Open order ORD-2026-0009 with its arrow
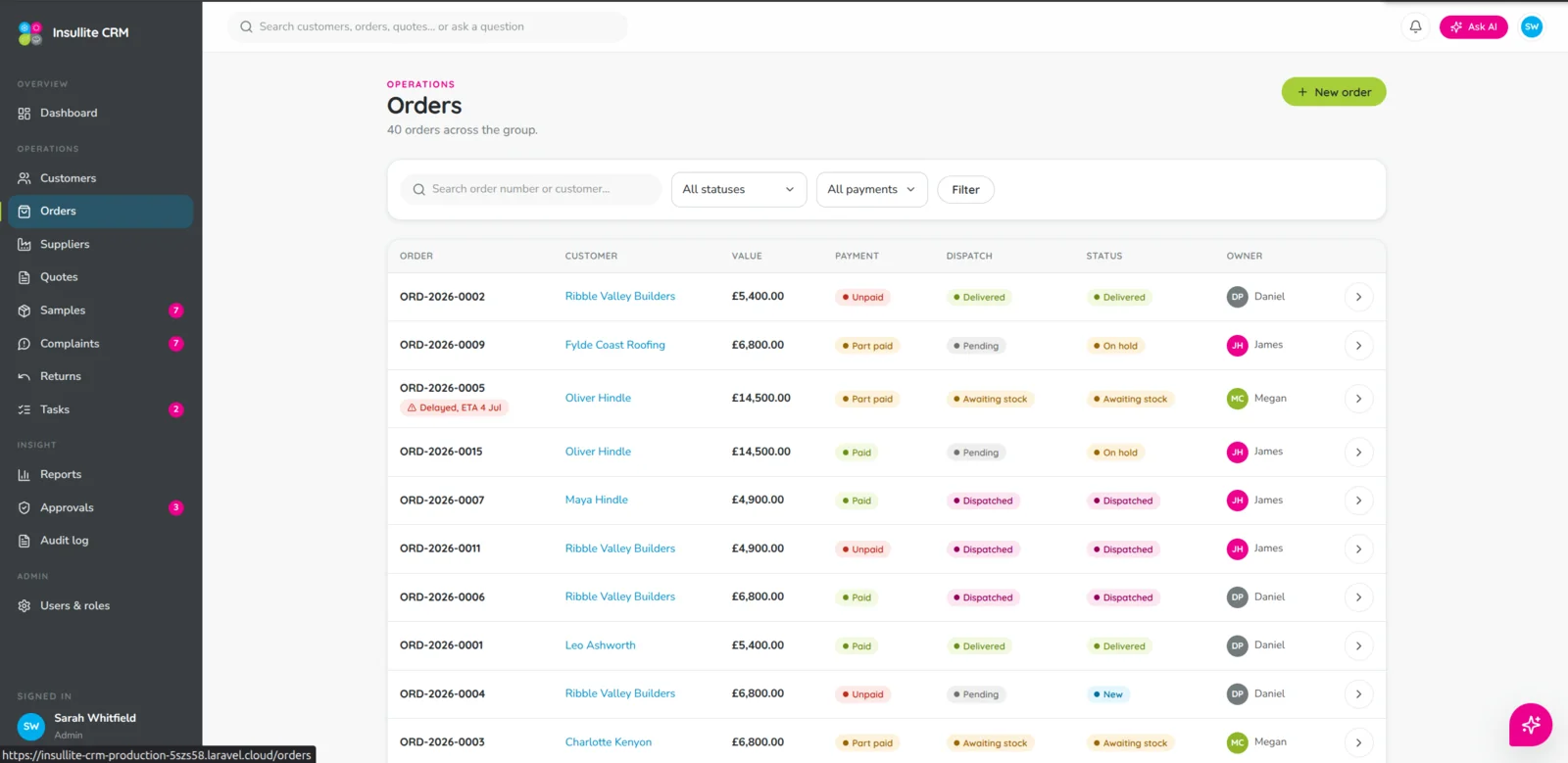This screenshot has width=1568, height=763. (x=1358, y=346)
